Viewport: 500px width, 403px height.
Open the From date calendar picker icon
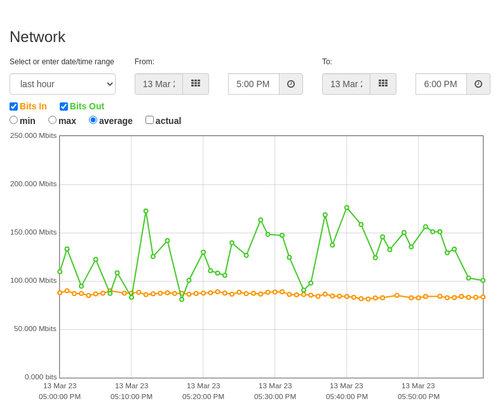[196, 84]
